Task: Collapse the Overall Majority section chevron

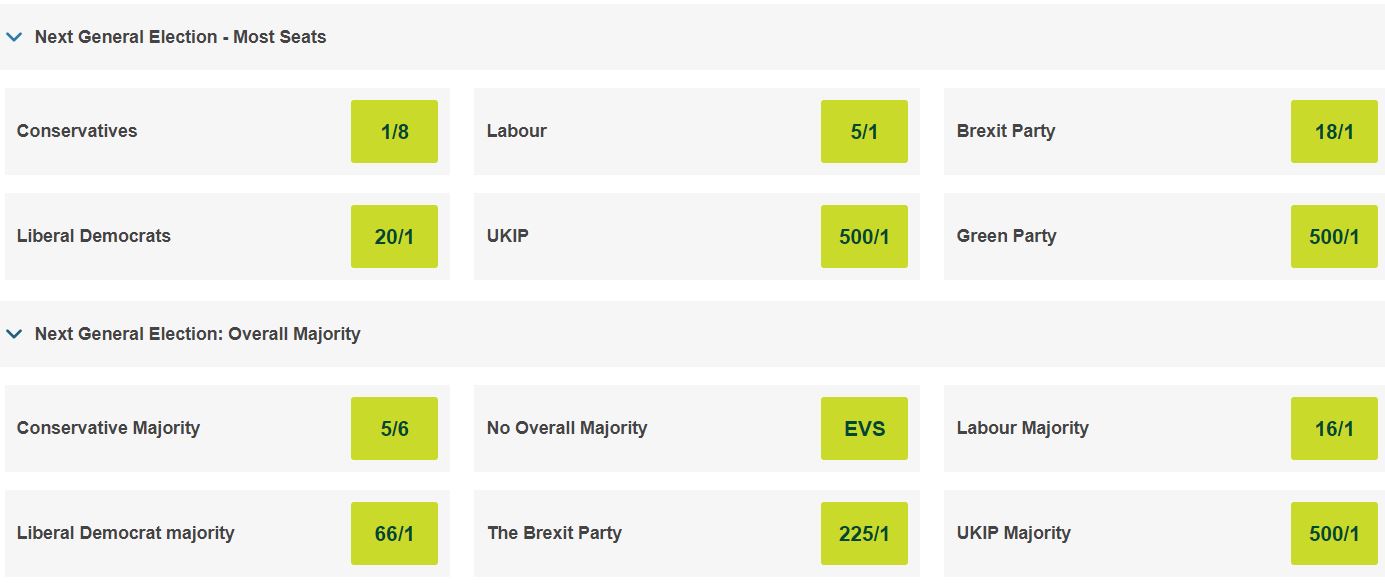Action: tap(14, 334)
